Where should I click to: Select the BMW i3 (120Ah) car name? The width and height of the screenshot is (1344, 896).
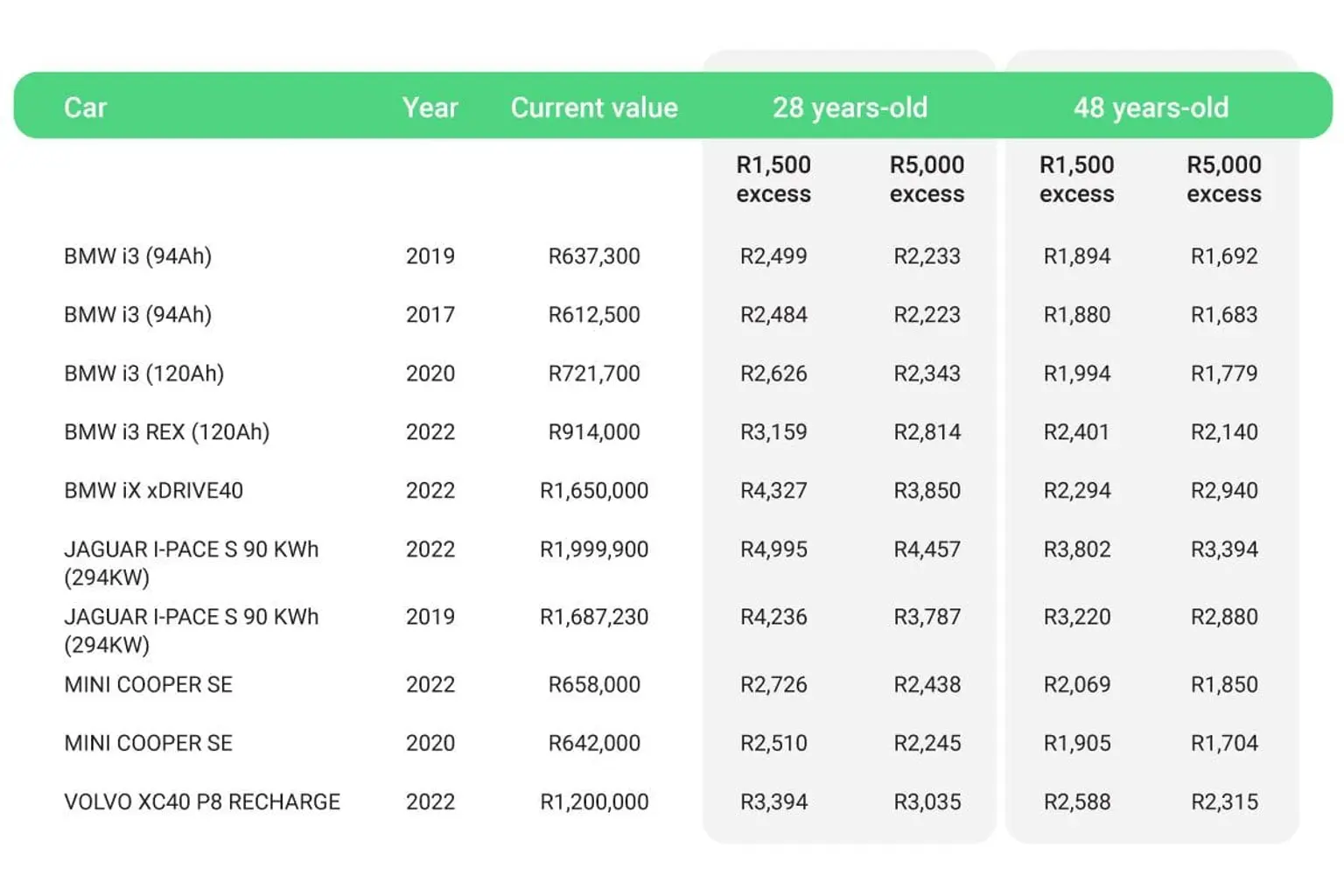[143, 374]
